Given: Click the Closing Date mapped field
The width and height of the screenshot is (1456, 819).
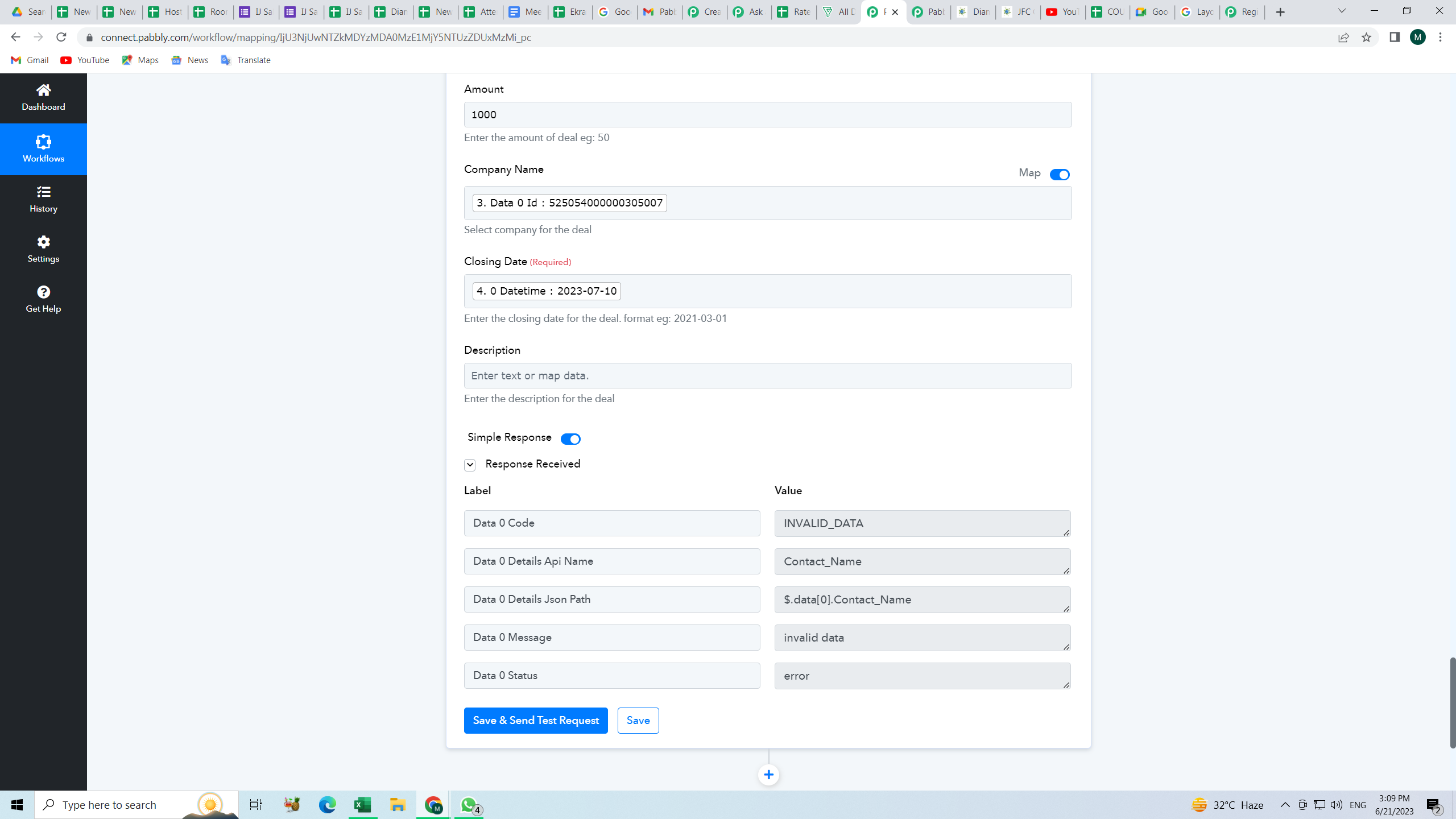Looking at the screenshot, I should (x=768, y=291).
